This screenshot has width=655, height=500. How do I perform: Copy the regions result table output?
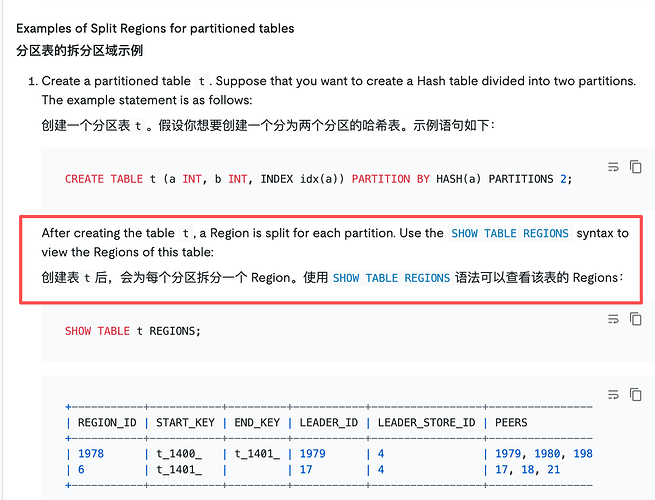click(x=635, y=394)
